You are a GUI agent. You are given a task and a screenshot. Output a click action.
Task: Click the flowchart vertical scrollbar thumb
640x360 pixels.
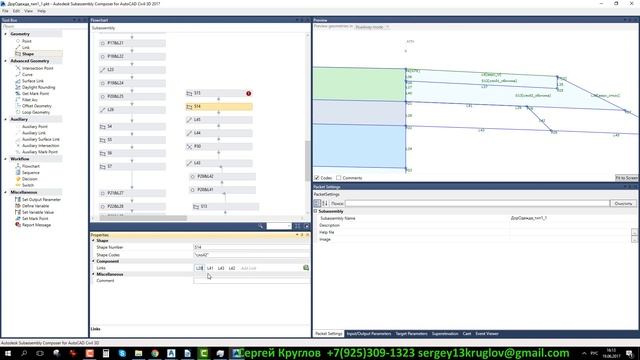(307, 160)
